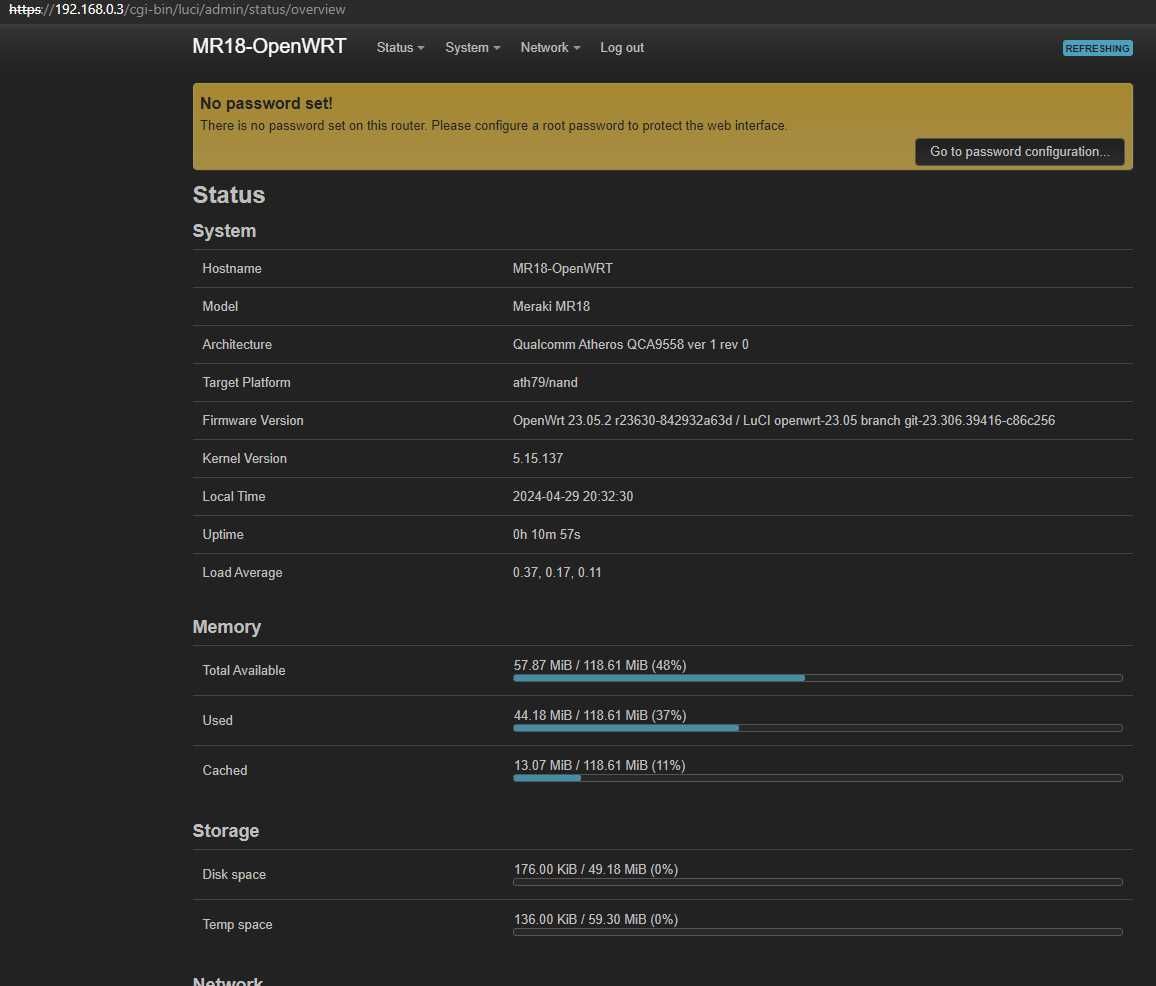
Task: Select the kernel version 5.15.137
Action: pos(537,458)
